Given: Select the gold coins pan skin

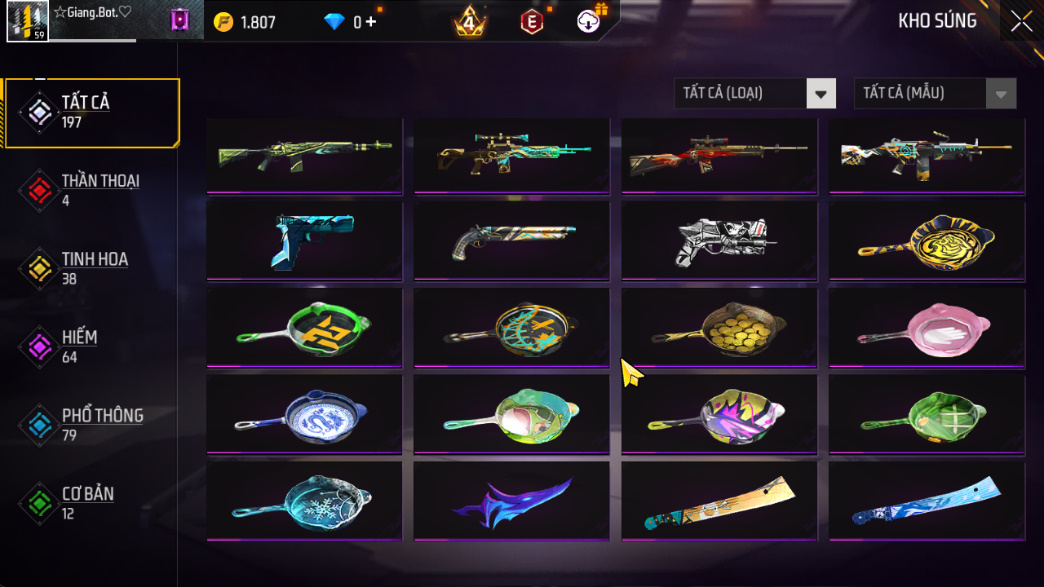Looking at the screenshot, I should pos(719,328).
